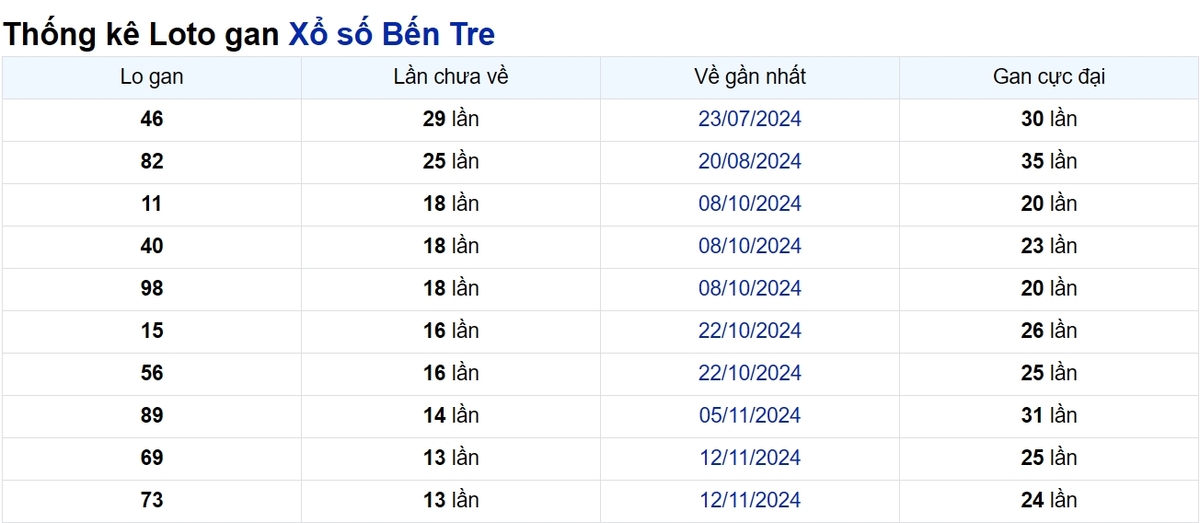Open the 22/10/2024 date for lo 56

pos(750,373)
